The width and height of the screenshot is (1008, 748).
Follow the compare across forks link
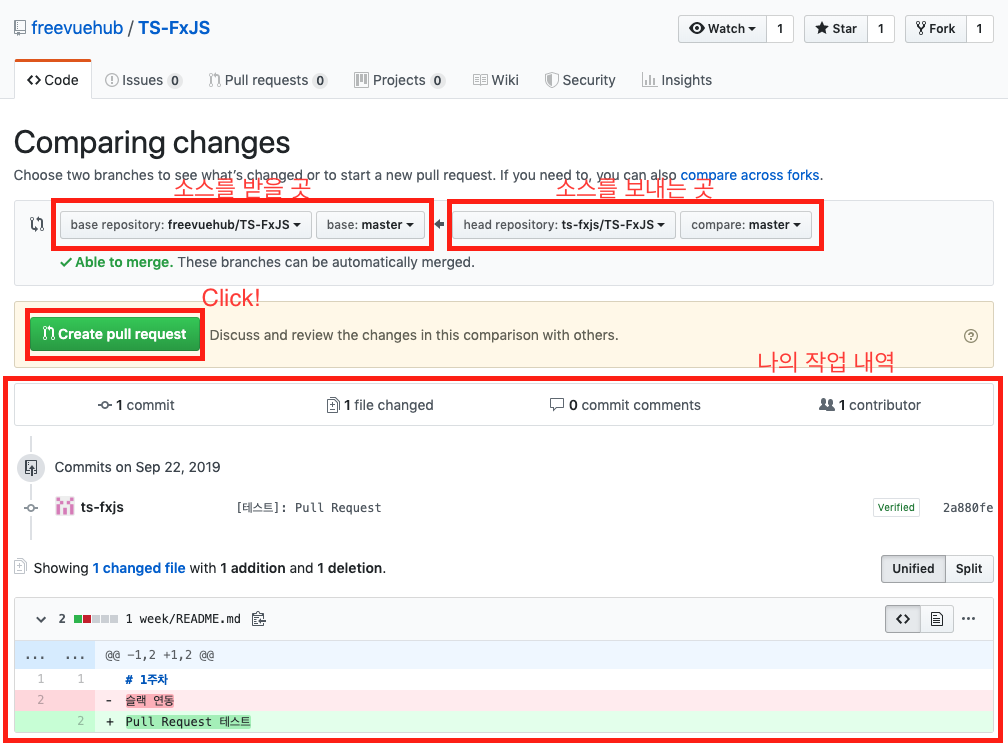750,175
